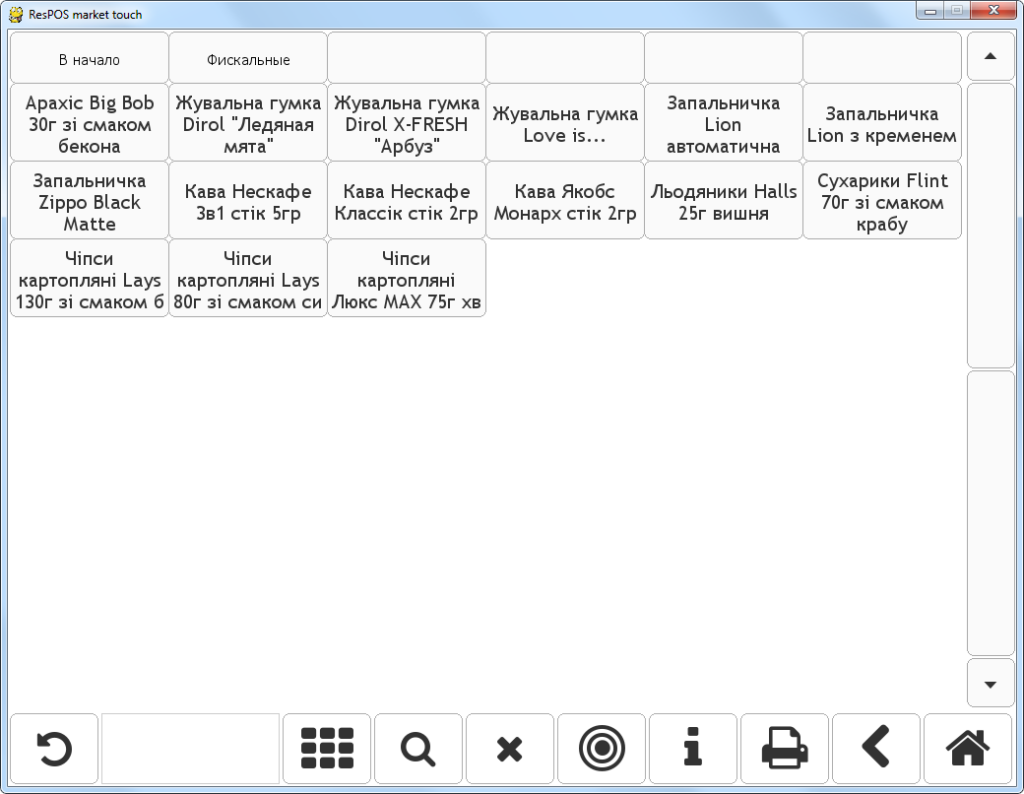Click the scroll down arrow button

(x=990, y=684)
